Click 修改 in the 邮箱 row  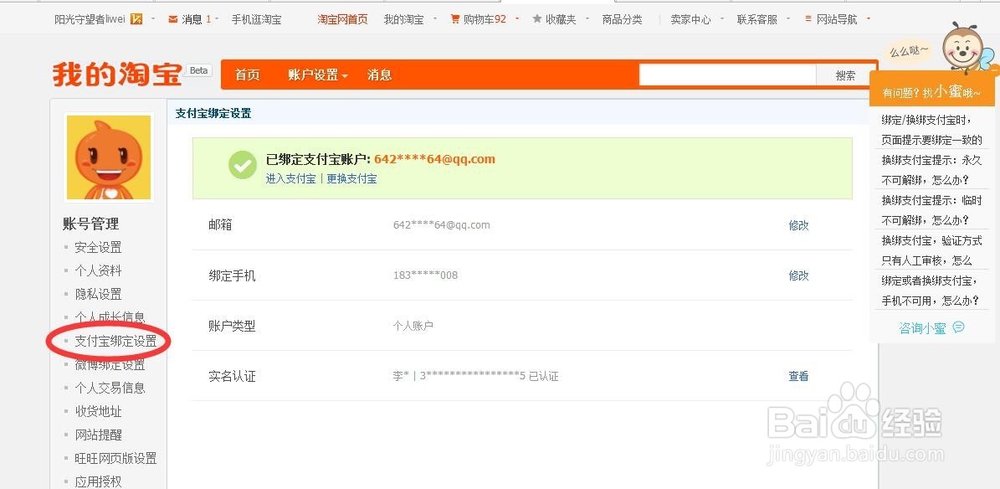pos(798,225)
